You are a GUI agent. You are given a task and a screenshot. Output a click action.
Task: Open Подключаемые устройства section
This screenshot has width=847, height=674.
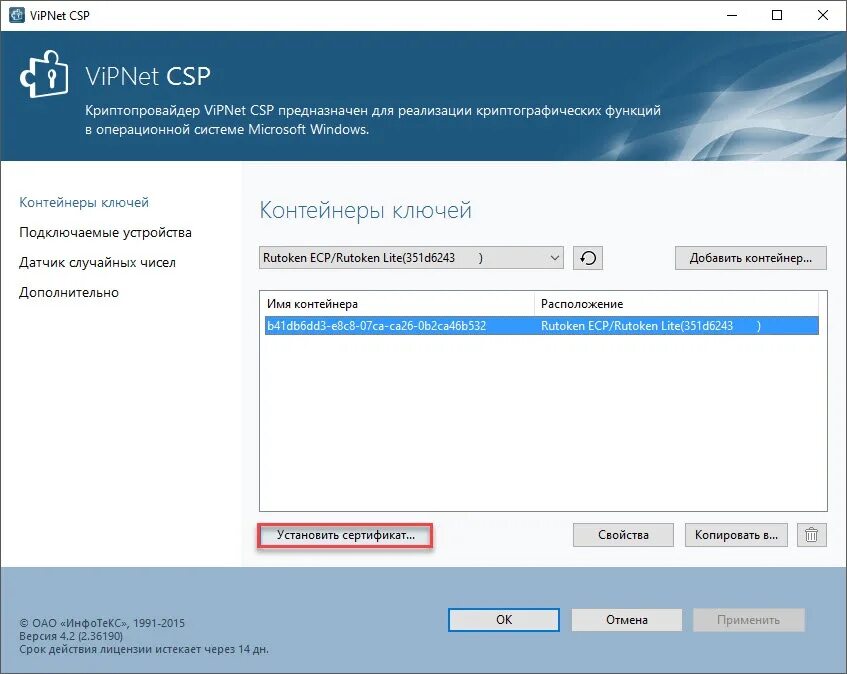[105, 233]
